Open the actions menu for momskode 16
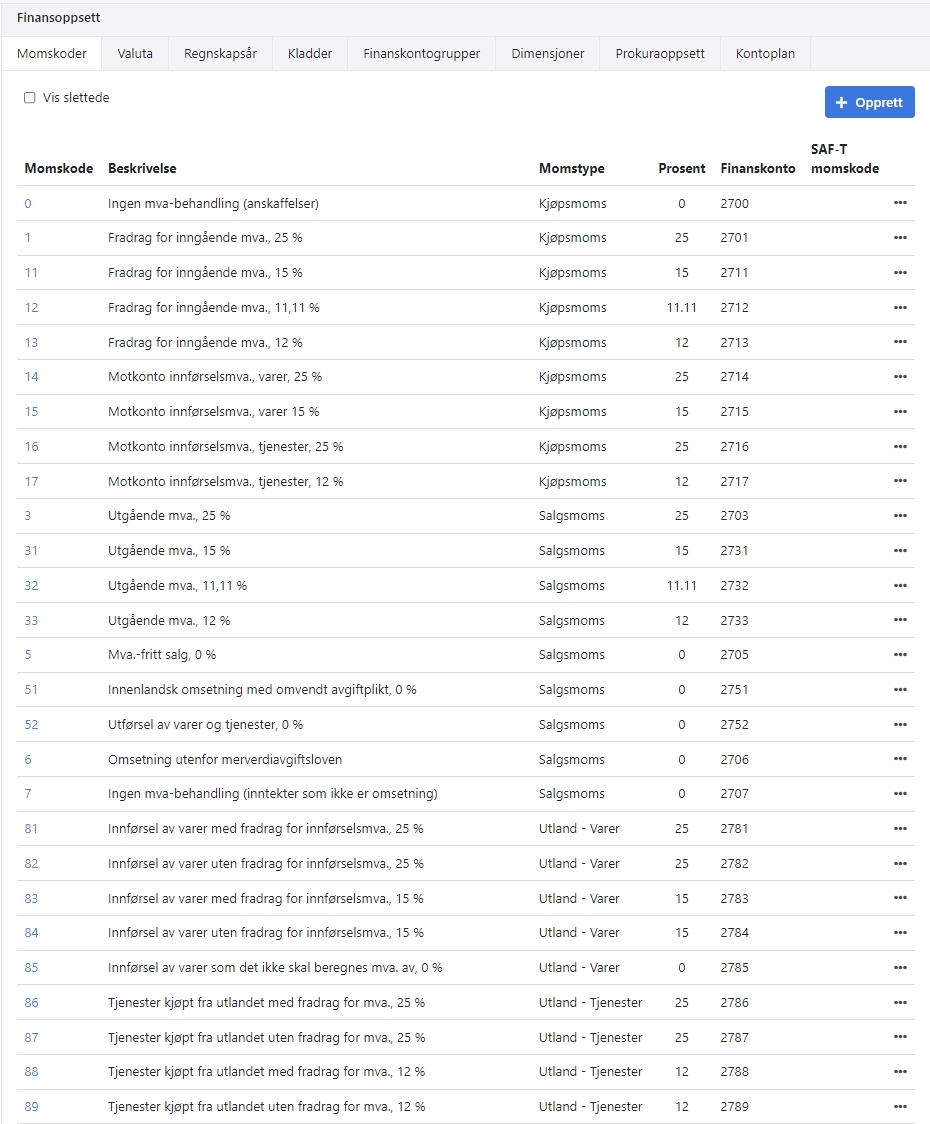930x1124 pixels. coord(900,446)
